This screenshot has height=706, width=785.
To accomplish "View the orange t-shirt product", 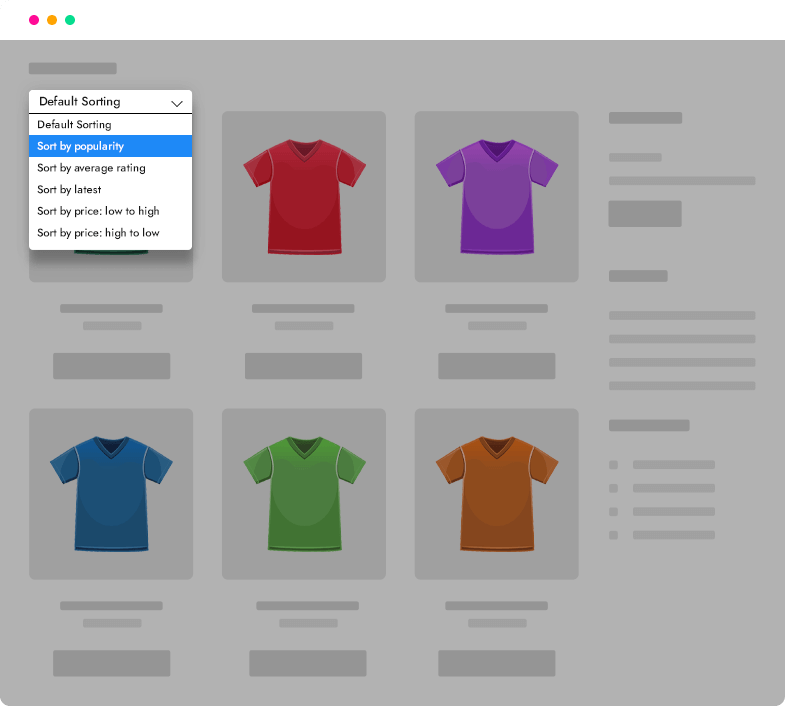I will [x=497, y=494].
